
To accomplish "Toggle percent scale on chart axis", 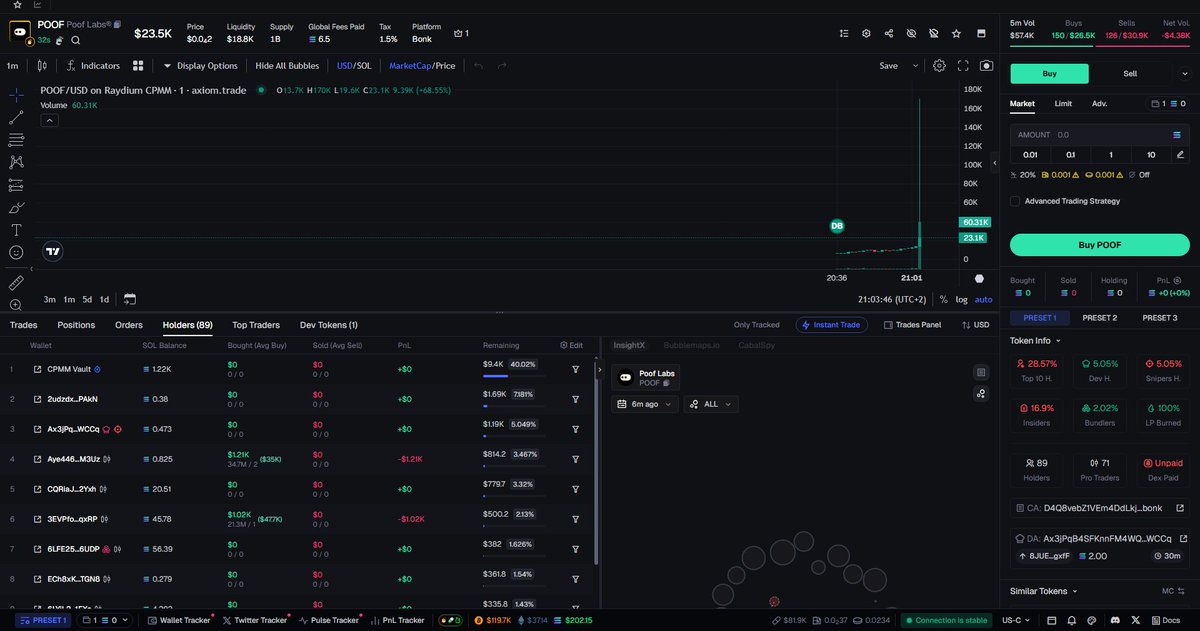I will click(x=943, y=299).
